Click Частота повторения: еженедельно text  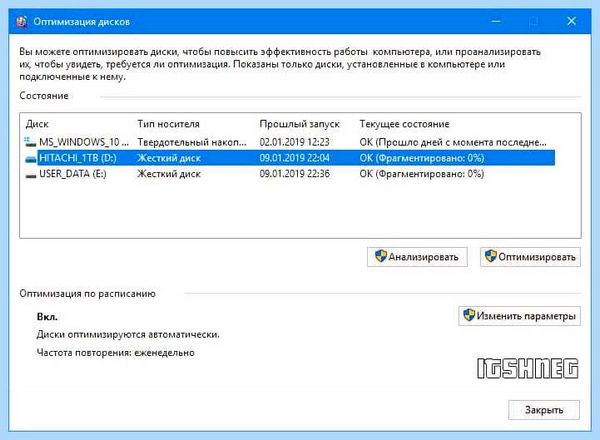(116, 353)
